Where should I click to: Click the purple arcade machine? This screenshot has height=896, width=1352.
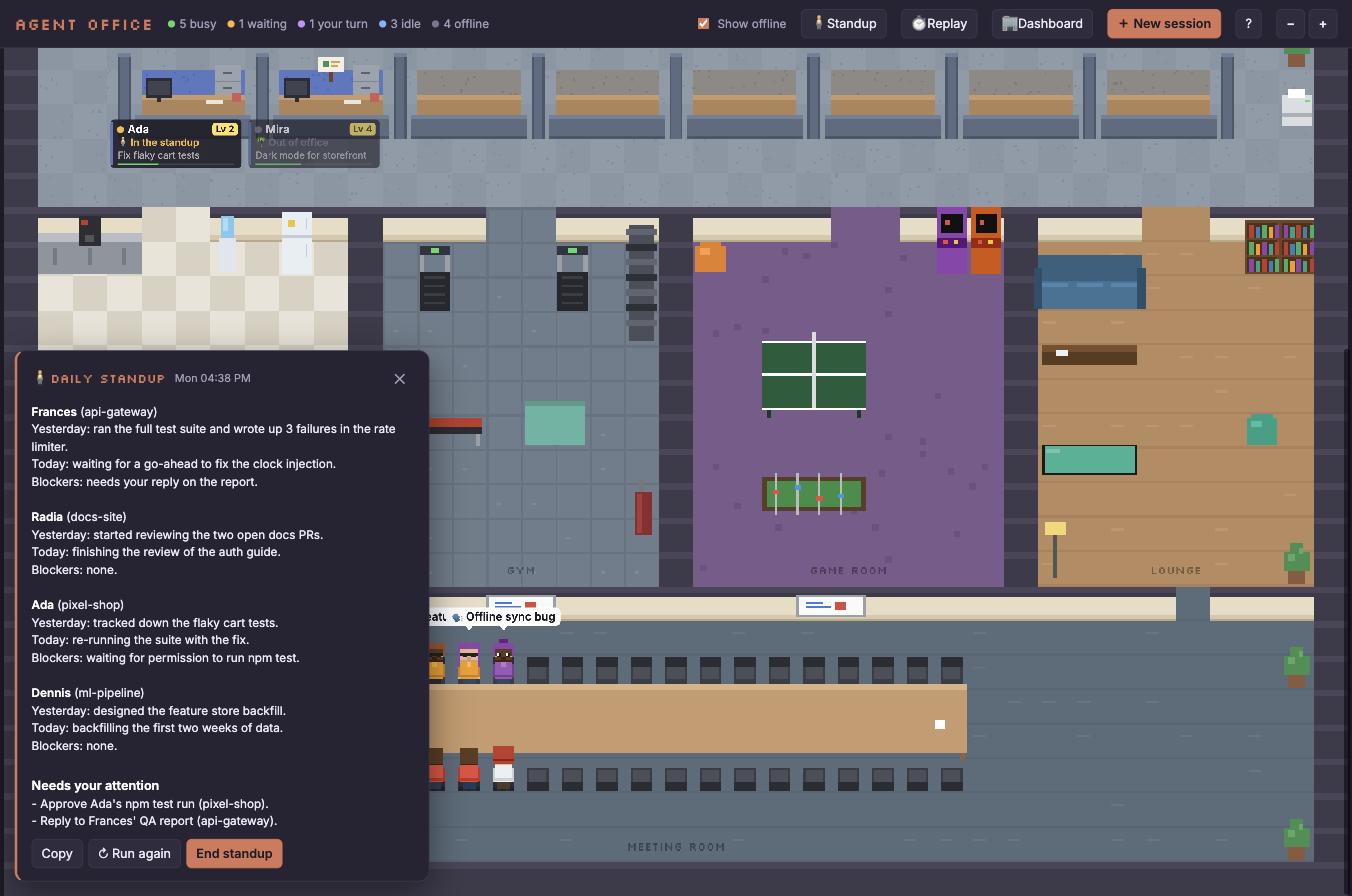[952, 240]
